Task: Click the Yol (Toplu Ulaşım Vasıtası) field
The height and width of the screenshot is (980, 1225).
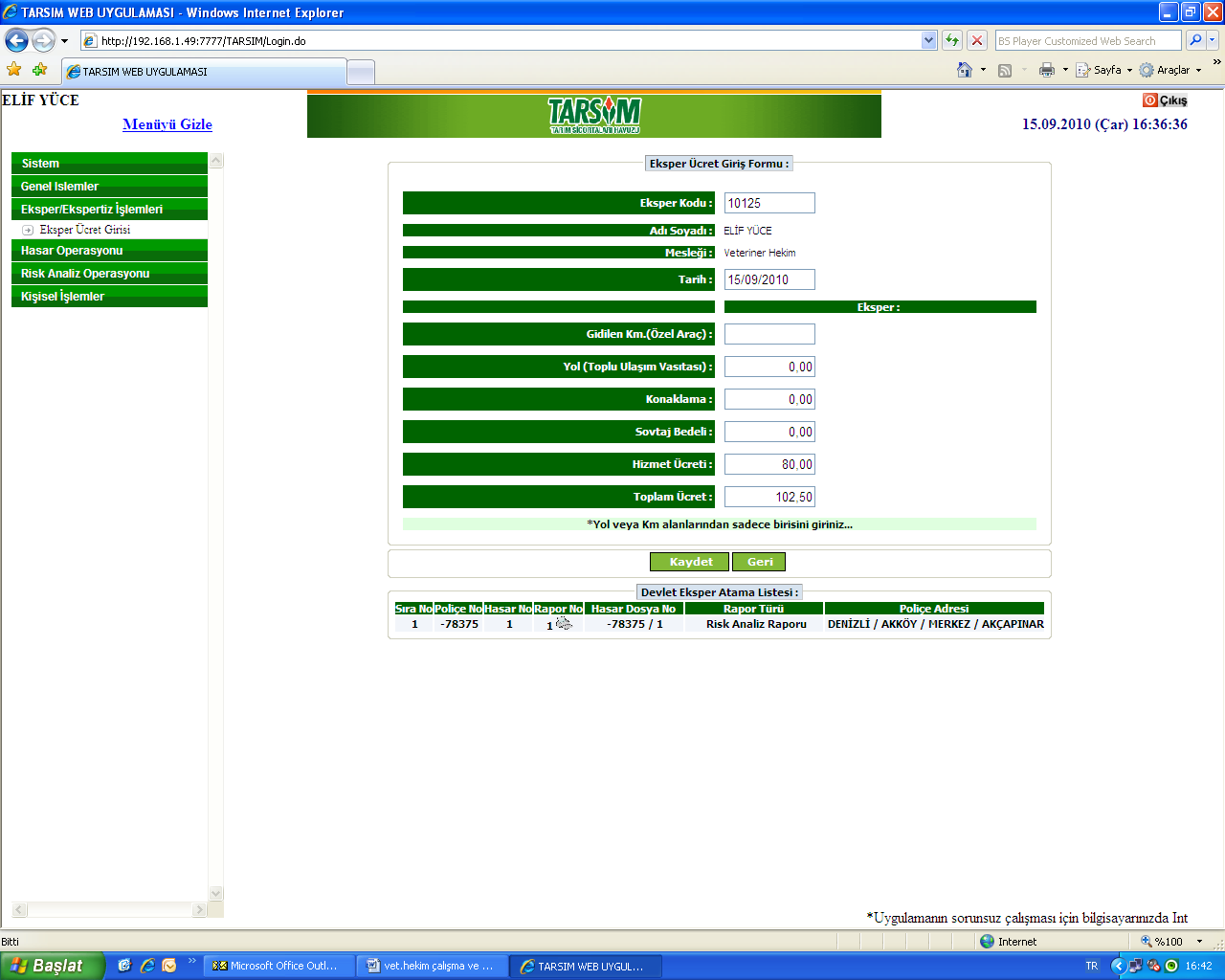Action: [769, 367]
